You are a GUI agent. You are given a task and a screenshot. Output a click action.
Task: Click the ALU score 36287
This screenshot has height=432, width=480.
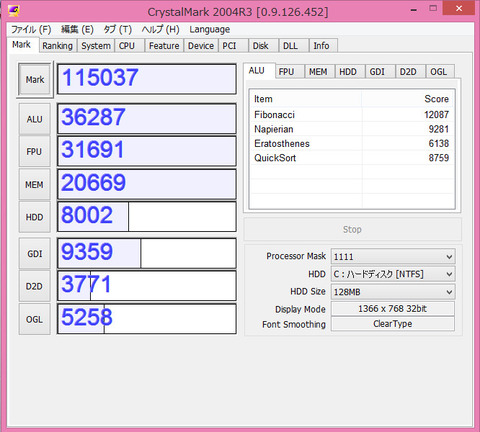(147, 118)
